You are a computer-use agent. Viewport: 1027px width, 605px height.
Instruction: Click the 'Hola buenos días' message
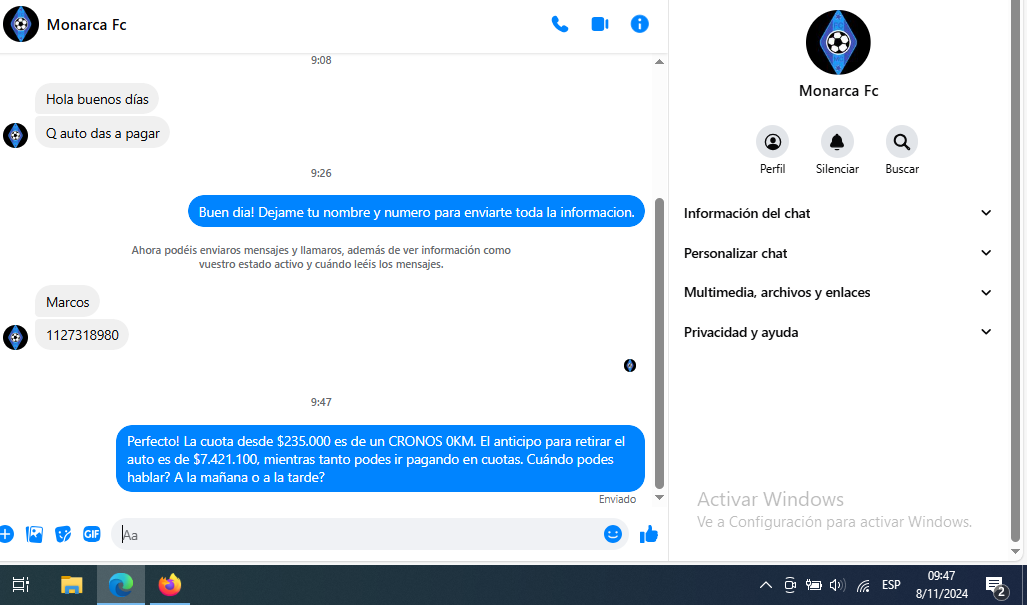(x=97, y=100)
